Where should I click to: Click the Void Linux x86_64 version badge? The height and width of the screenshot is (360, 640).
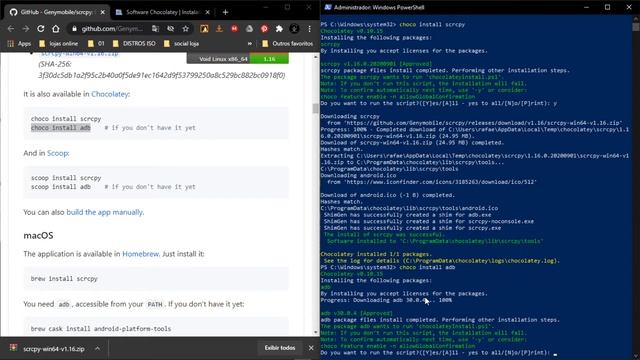coord(238,59)
